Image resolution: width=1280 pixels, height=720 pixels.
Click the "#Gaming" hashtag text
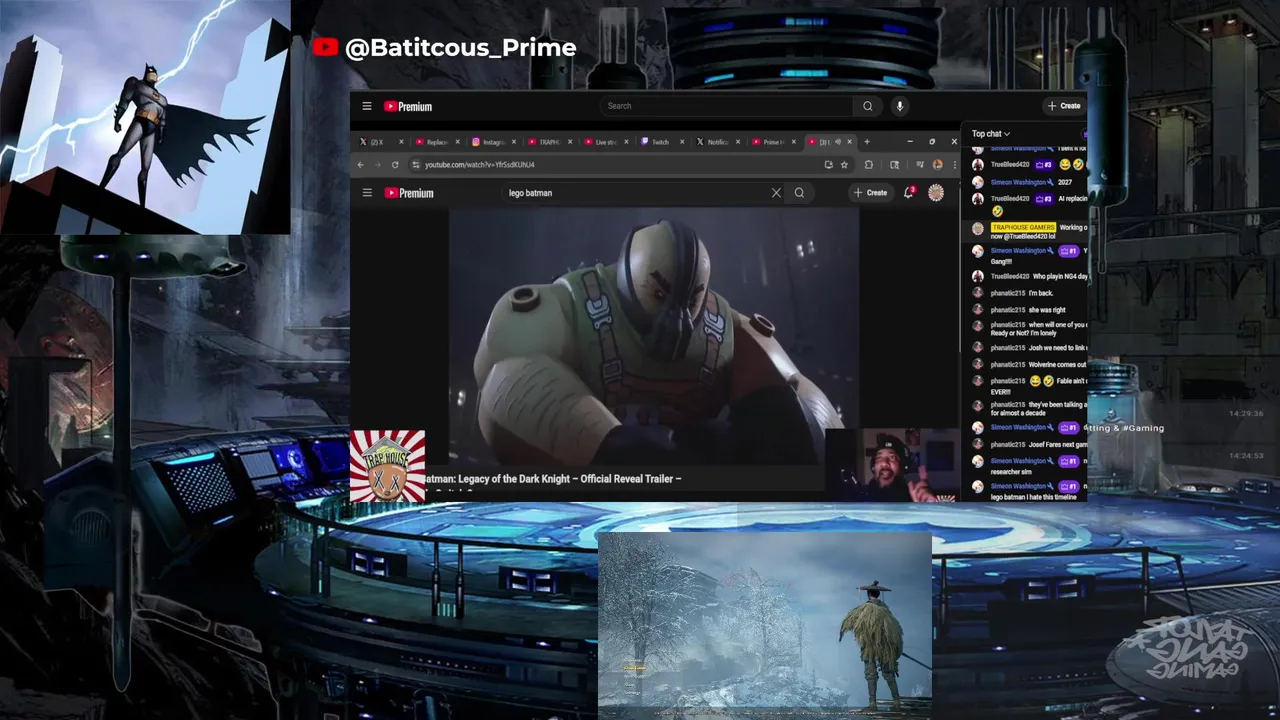tap(1142, 428)
